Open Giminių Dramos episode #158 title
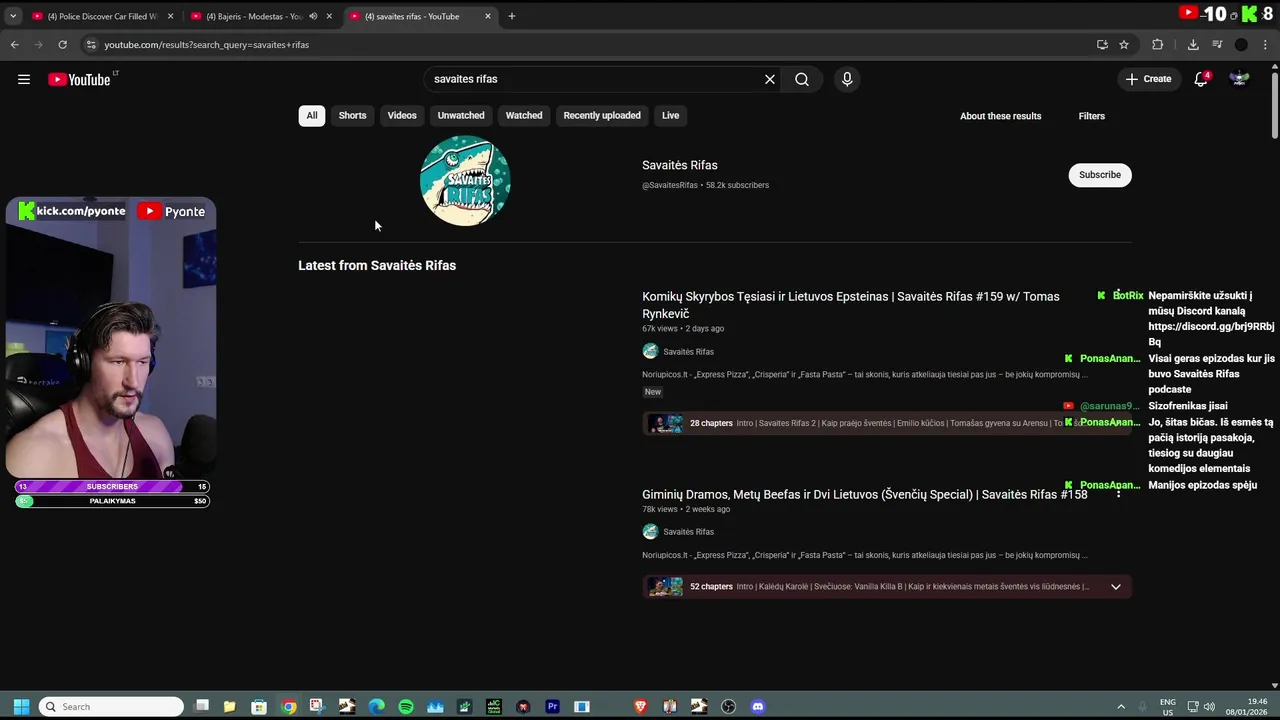Image resolution: width=1280 pixels, height=720 pixels. 864,494
